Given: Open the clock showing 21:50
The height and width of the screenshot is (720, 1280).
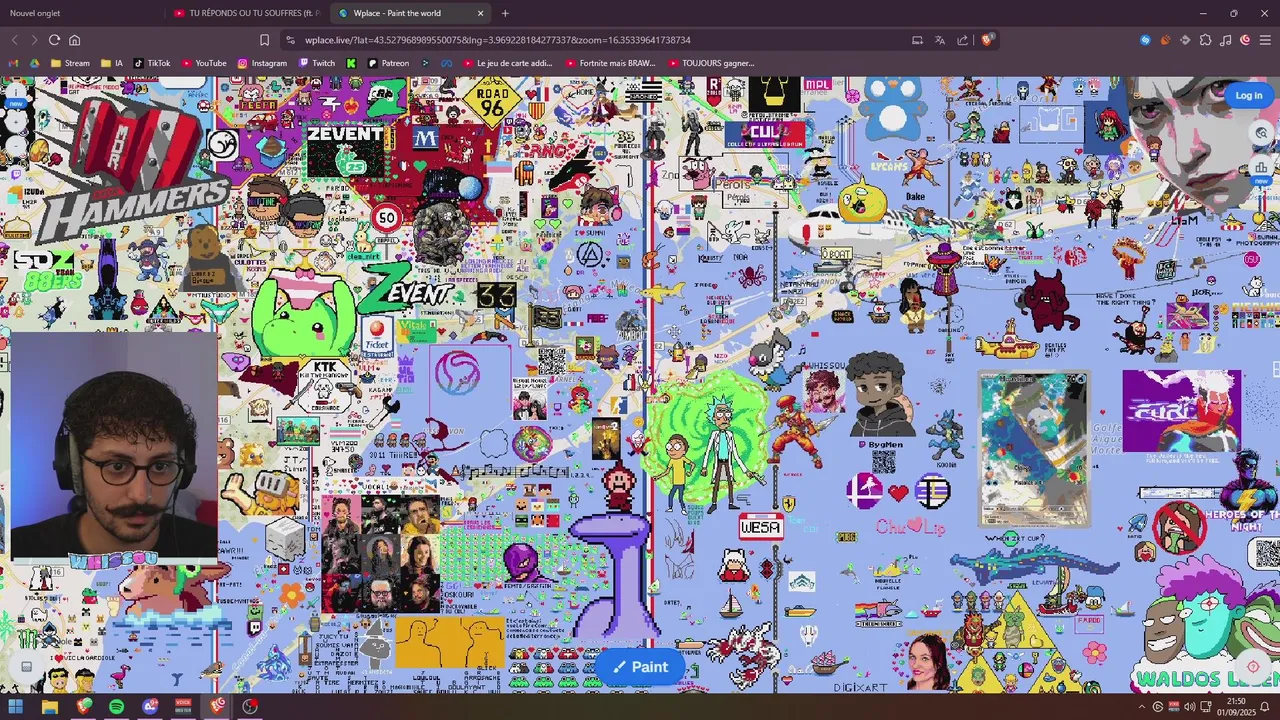Looking at the screenshot, I should [x=1236, y=707].
